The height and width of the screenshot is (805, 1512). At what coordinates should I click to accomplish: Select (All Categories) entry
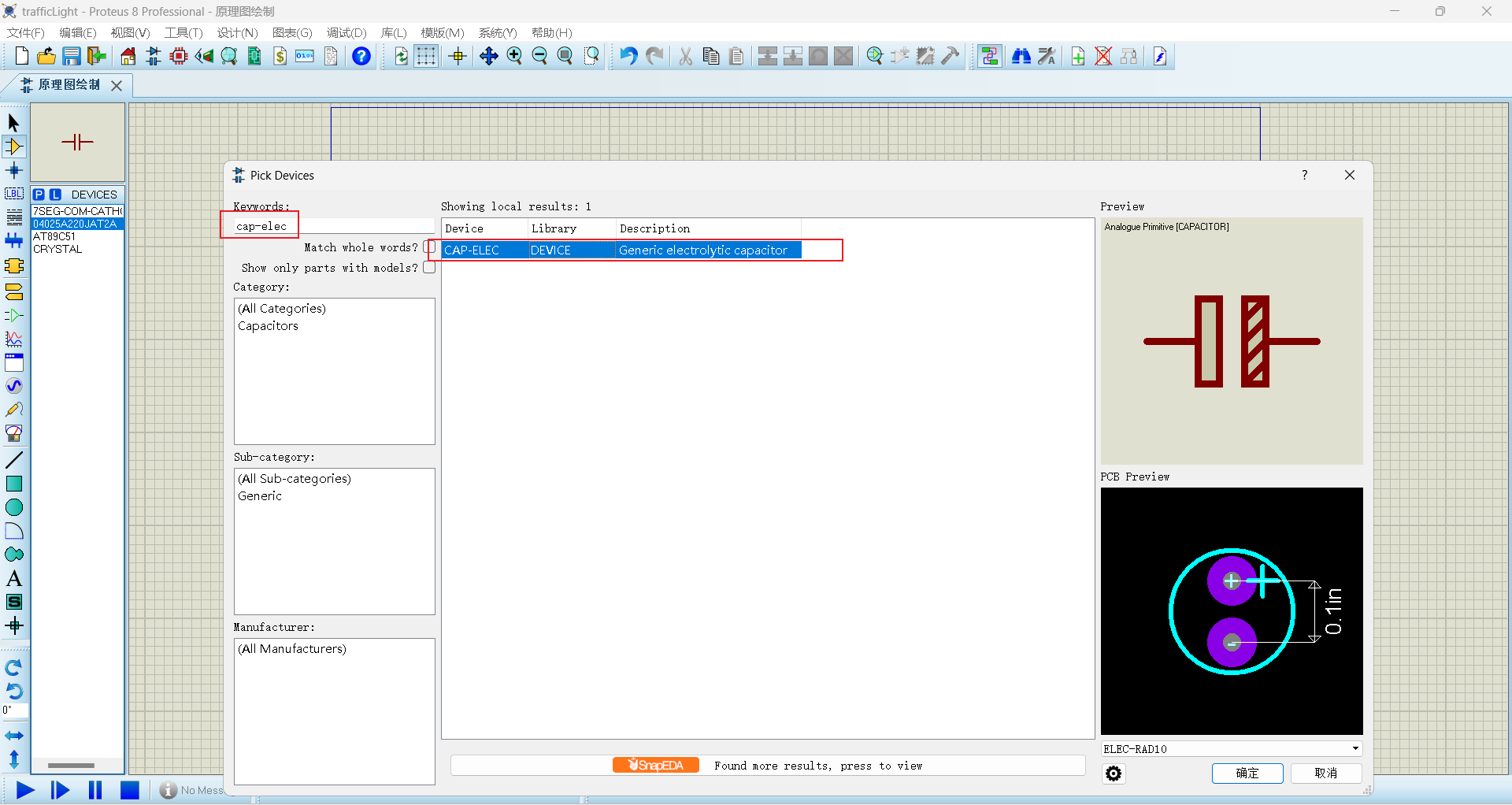[x=281, y=309]
